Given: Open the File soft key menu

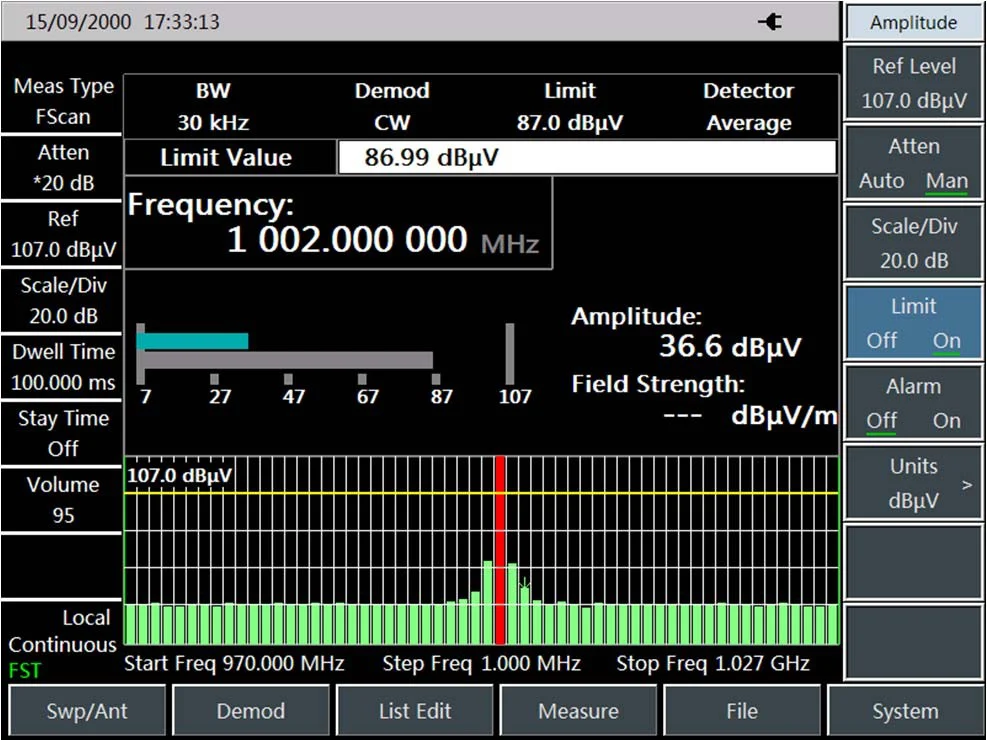Looking at the screenshot, I should [x=742, y=711].
